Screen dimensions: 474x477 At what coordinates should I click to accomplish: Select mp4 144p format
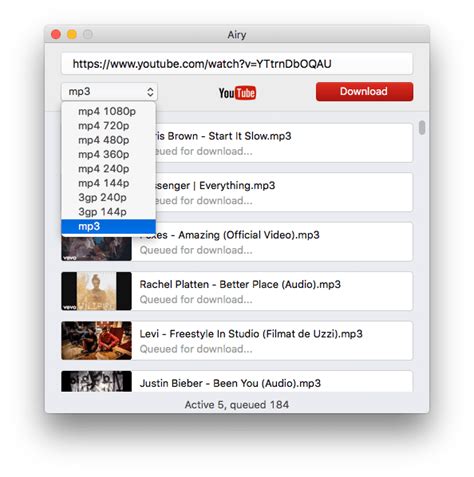click(x=108, y=183)
